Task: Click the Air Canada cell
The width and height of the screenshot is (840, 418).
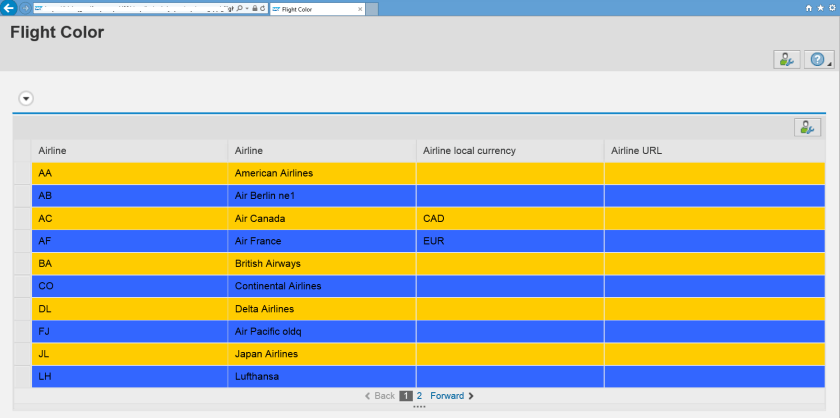Action: [322, 219]
